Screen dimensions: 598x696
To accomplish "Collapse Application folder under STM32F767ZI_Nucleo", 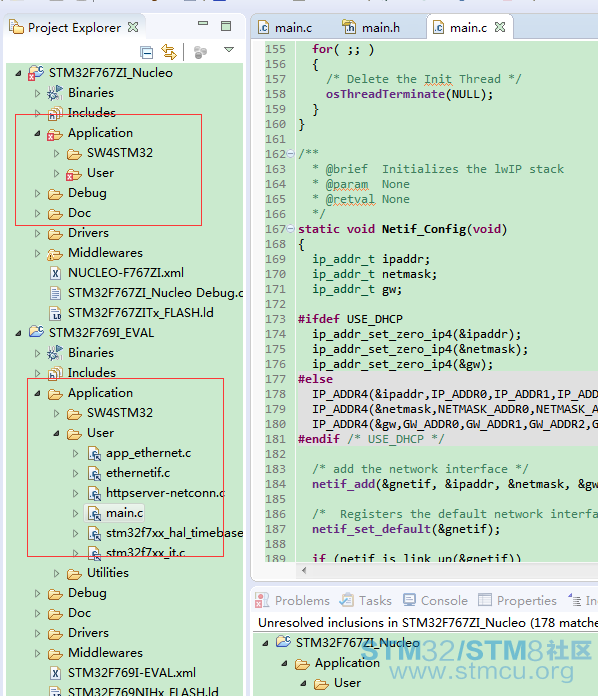I will (x=37, y=133).
